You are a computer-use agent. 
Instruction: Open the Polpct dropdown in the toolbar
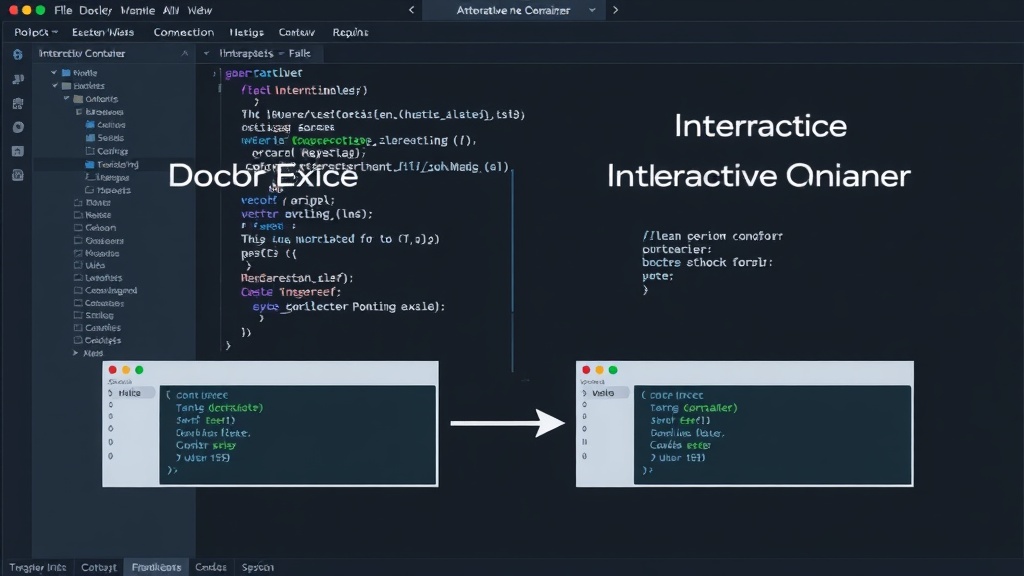click(x=37, y=32)
